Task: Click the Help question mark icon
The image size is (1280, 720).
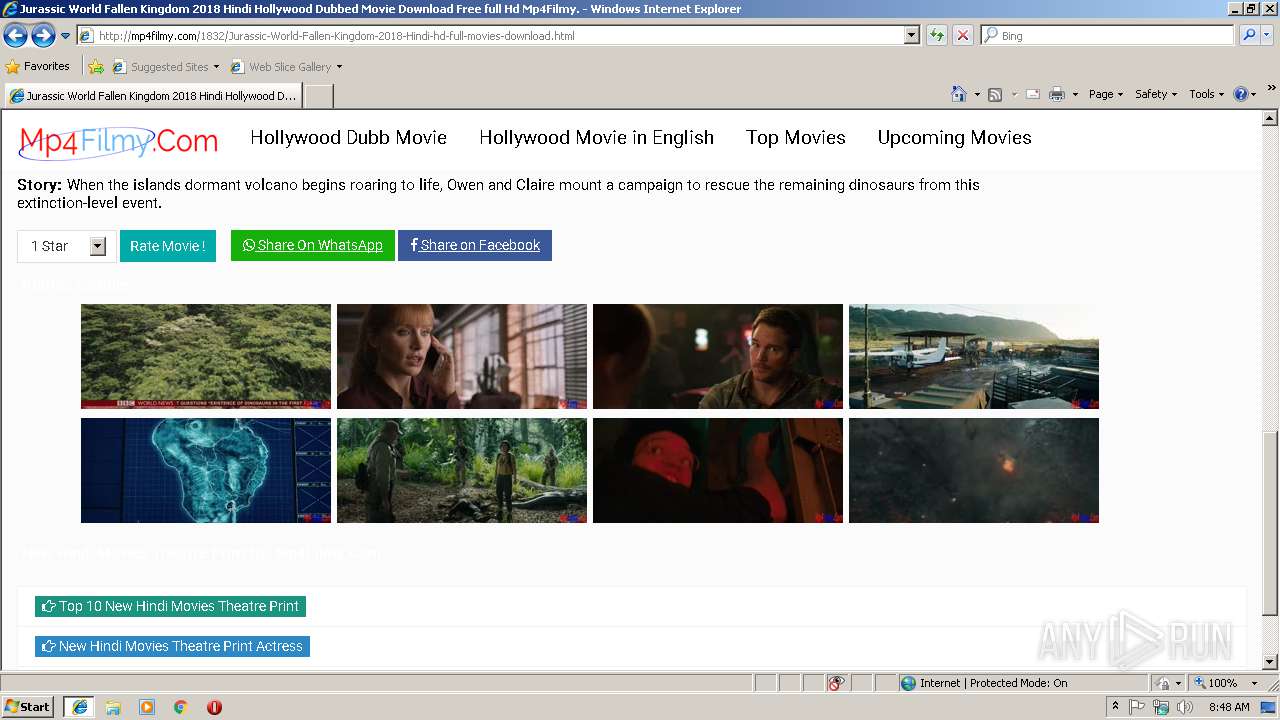Action: (x=1241, y=94)
